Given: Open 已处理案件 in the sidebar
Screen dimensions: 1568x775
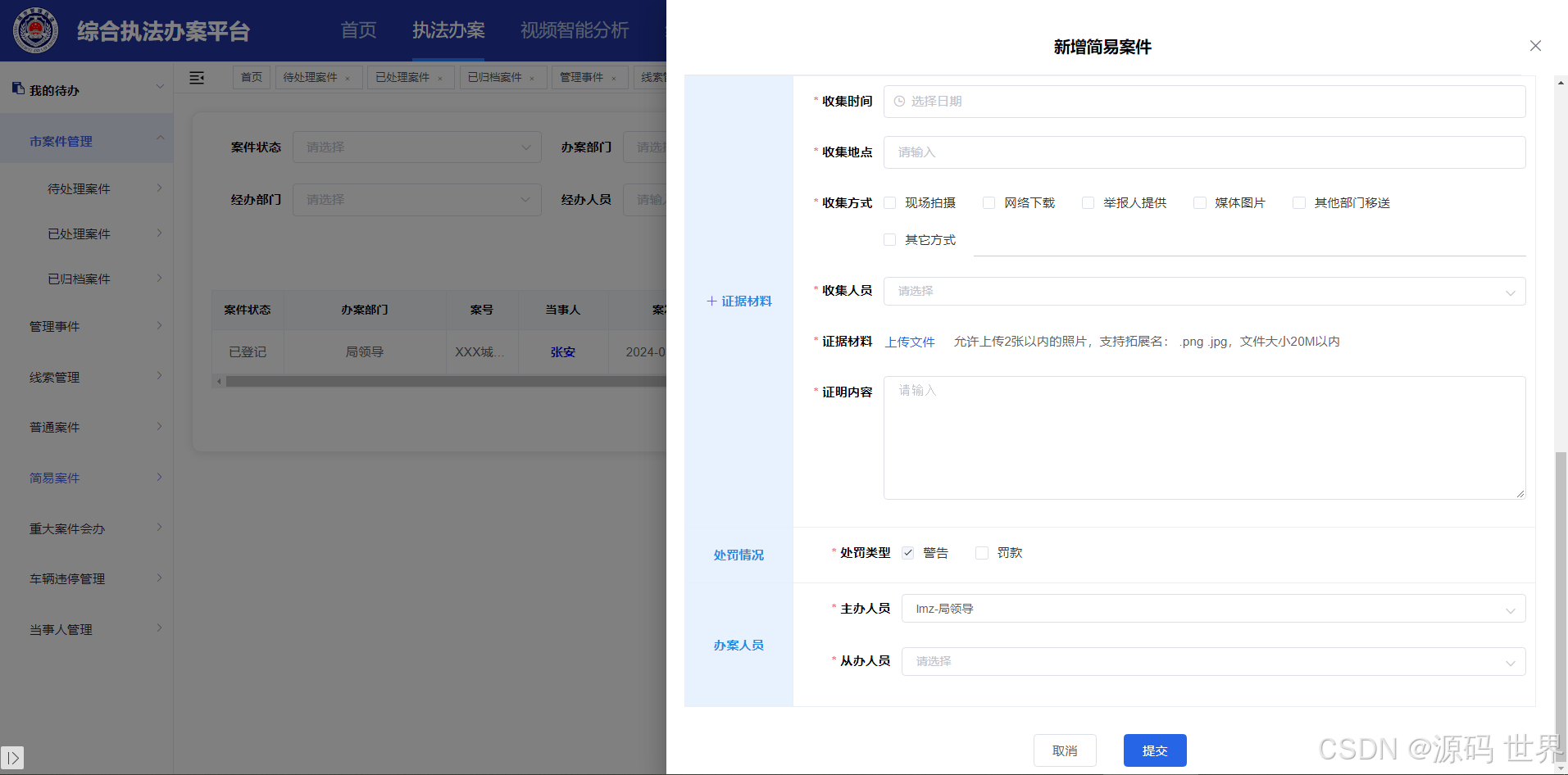Looking at the screenshot, I should point(79,234).
